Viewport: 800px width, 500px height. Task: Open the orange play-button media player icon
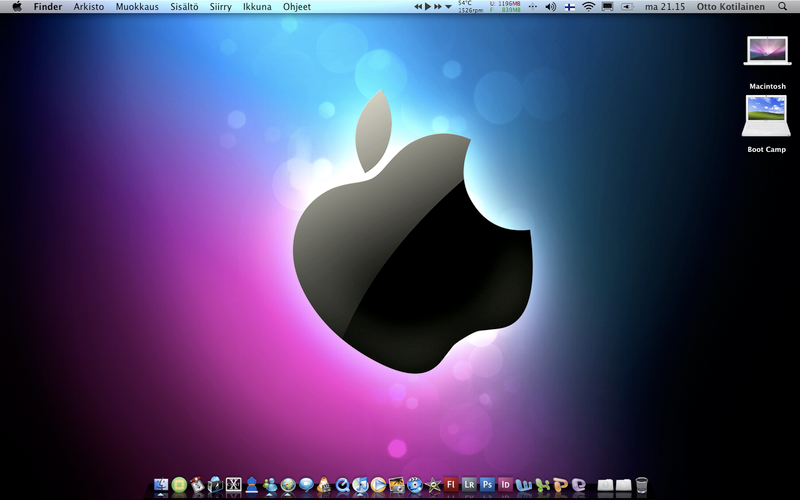pyautogui.click(x=378, y=485)
